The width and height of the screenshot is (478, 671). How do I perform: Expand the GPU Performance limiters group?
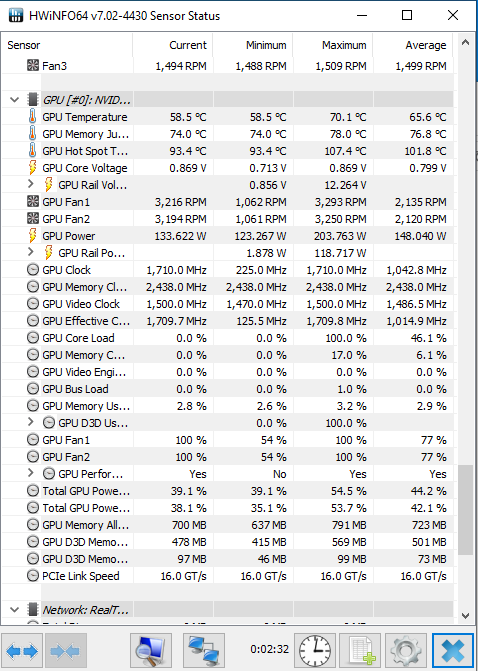(30, 472)
